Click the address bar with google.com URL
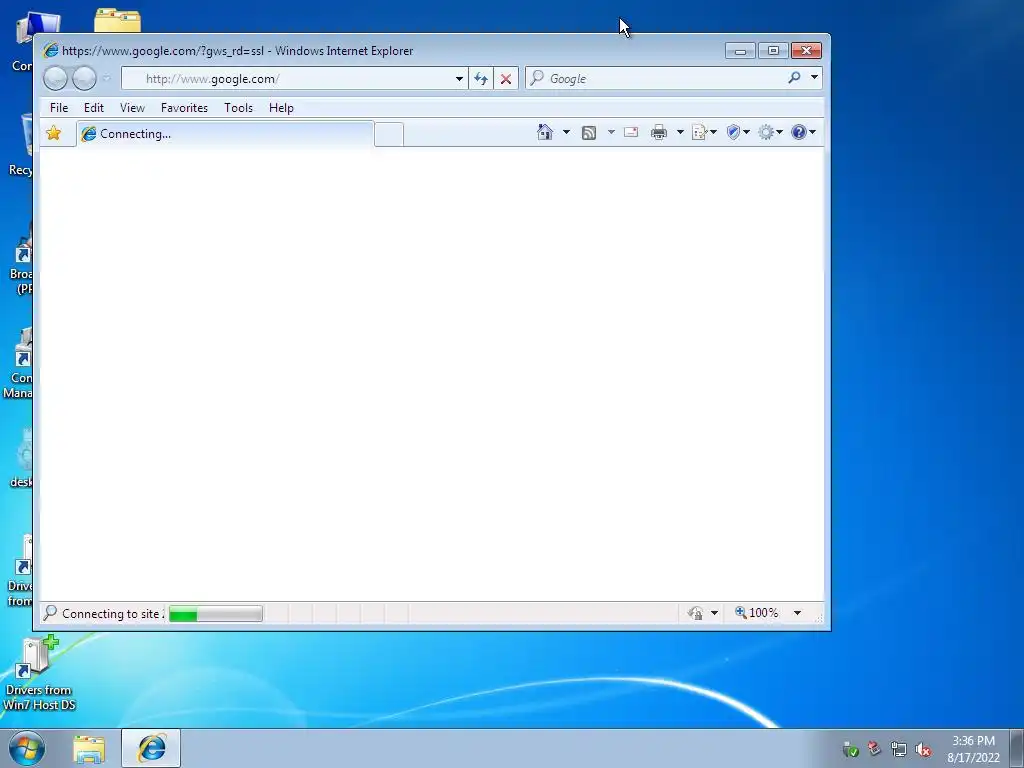Screen dimensions: 1024x768 click(x=287, y=78)
